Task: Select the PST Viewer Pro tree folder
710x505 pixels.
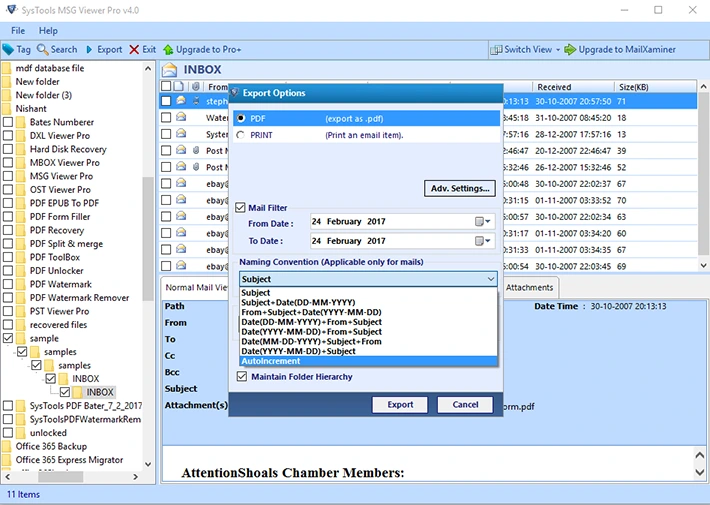Action: [x=59, y=312]
